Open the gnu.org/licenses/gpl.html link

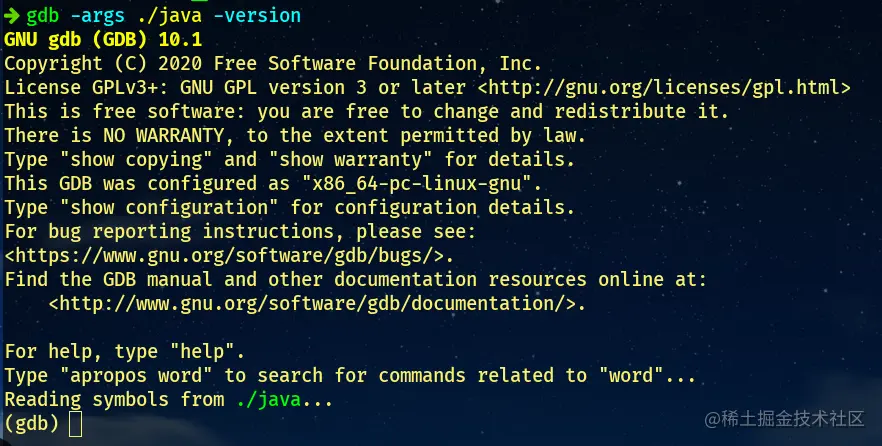coord(664,88)
